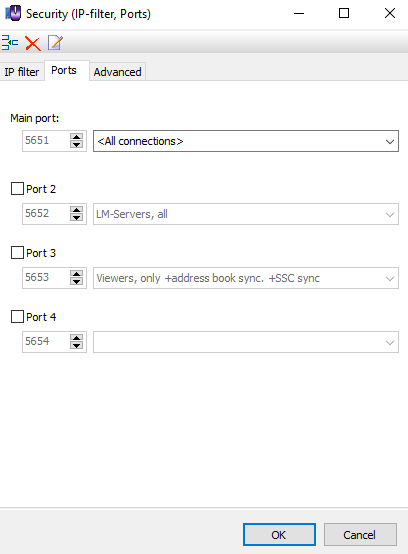Enable the Port 2 checkbox
Image resolution: width=408 pixels, height=554 pixels.
point(17,189)
